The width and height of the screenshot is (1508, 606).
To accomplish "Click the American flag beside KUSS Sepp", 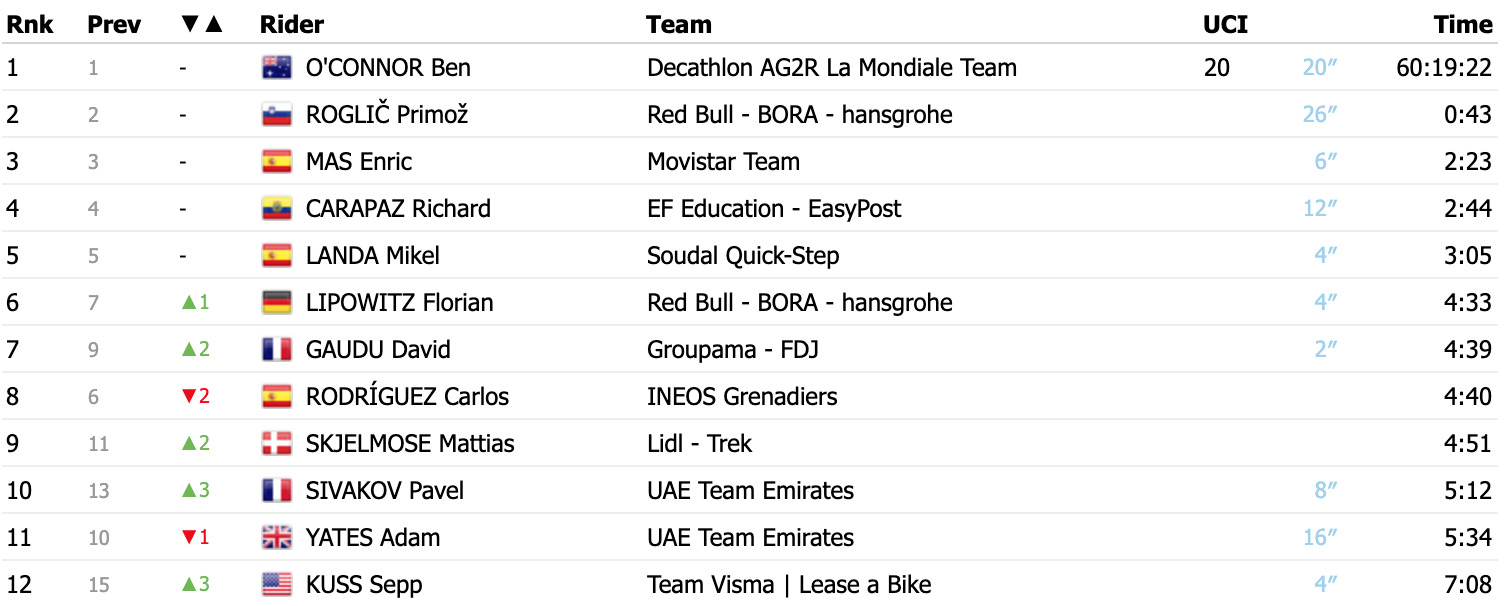I will pyautogui.click(x=276, y=585).
